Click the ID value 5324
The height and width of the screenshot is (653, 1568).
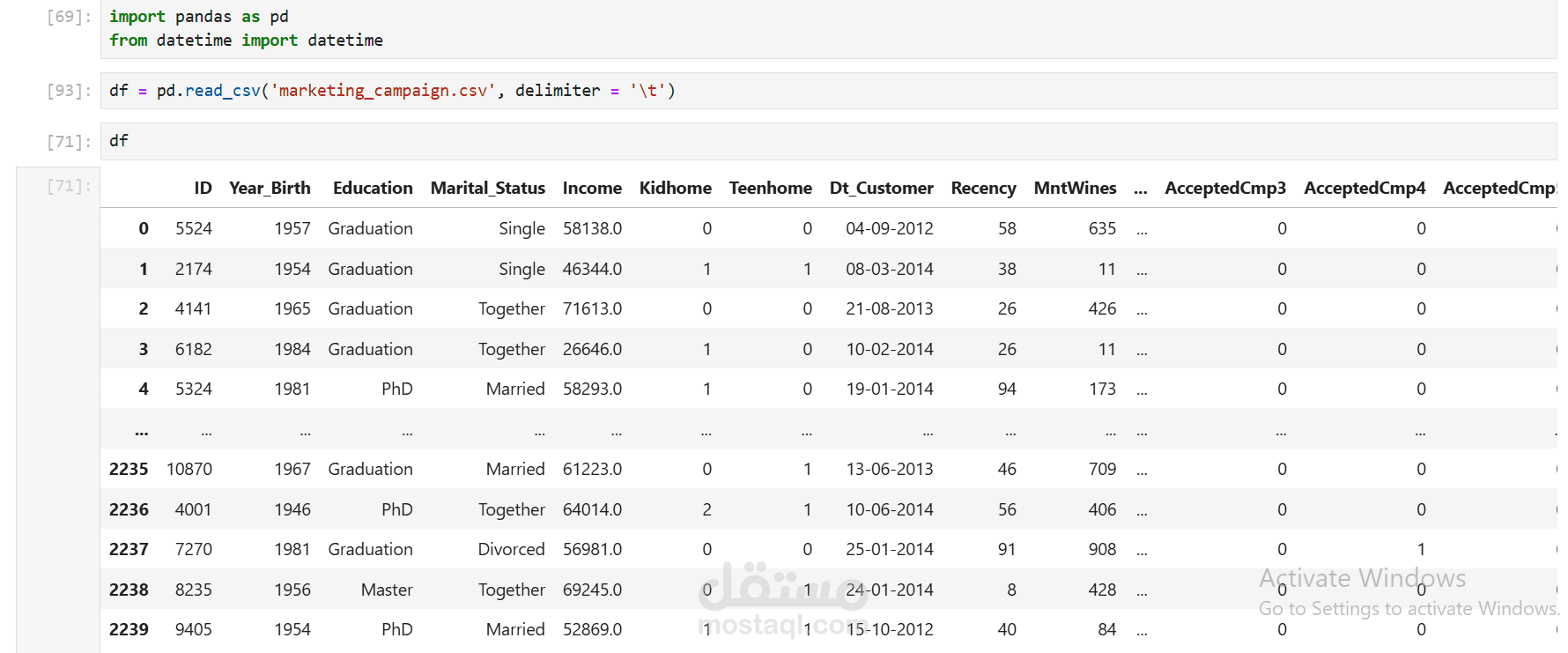194,389
